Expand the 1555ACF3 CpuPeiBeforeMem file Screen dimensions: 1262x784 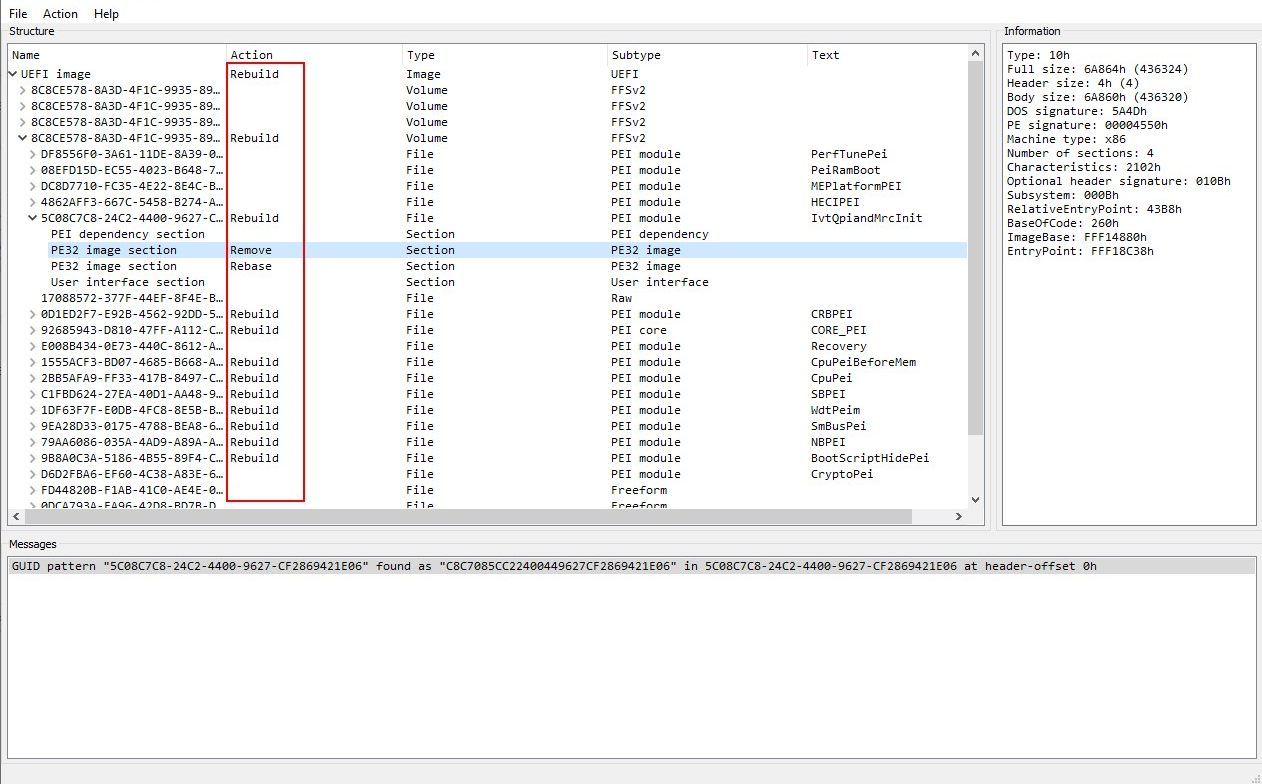click(x=34, y=362)
